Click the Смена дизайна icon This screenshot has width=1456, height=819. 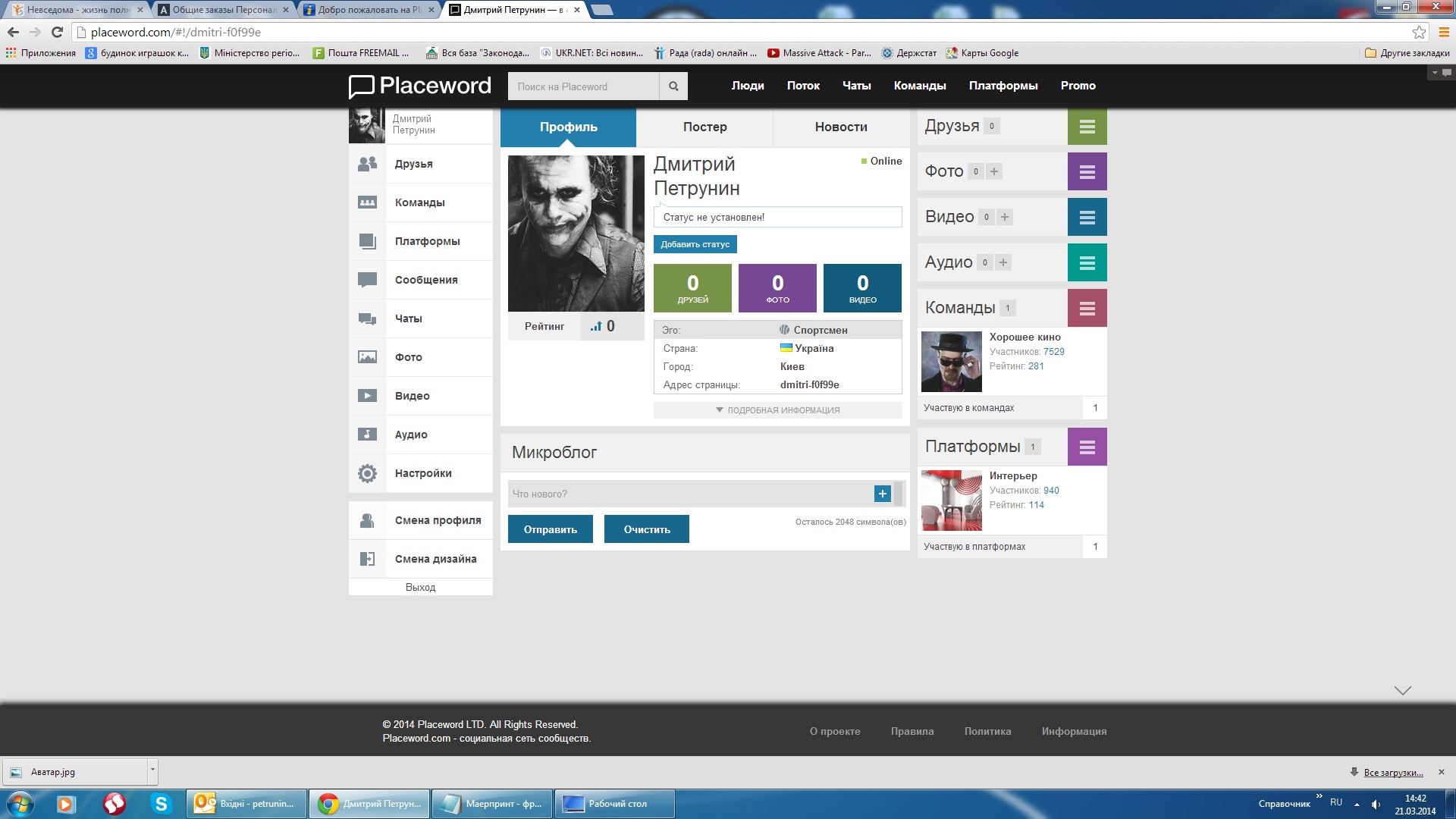pyautogui.click(x=368, y=559)
